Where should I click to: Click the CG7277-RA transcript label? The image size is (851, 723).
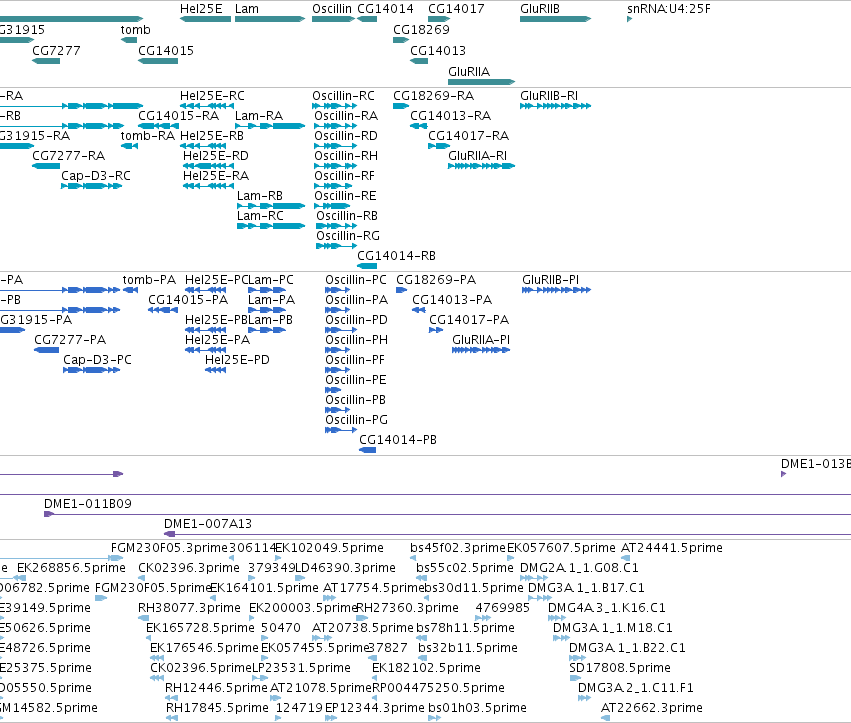(68, 156)
